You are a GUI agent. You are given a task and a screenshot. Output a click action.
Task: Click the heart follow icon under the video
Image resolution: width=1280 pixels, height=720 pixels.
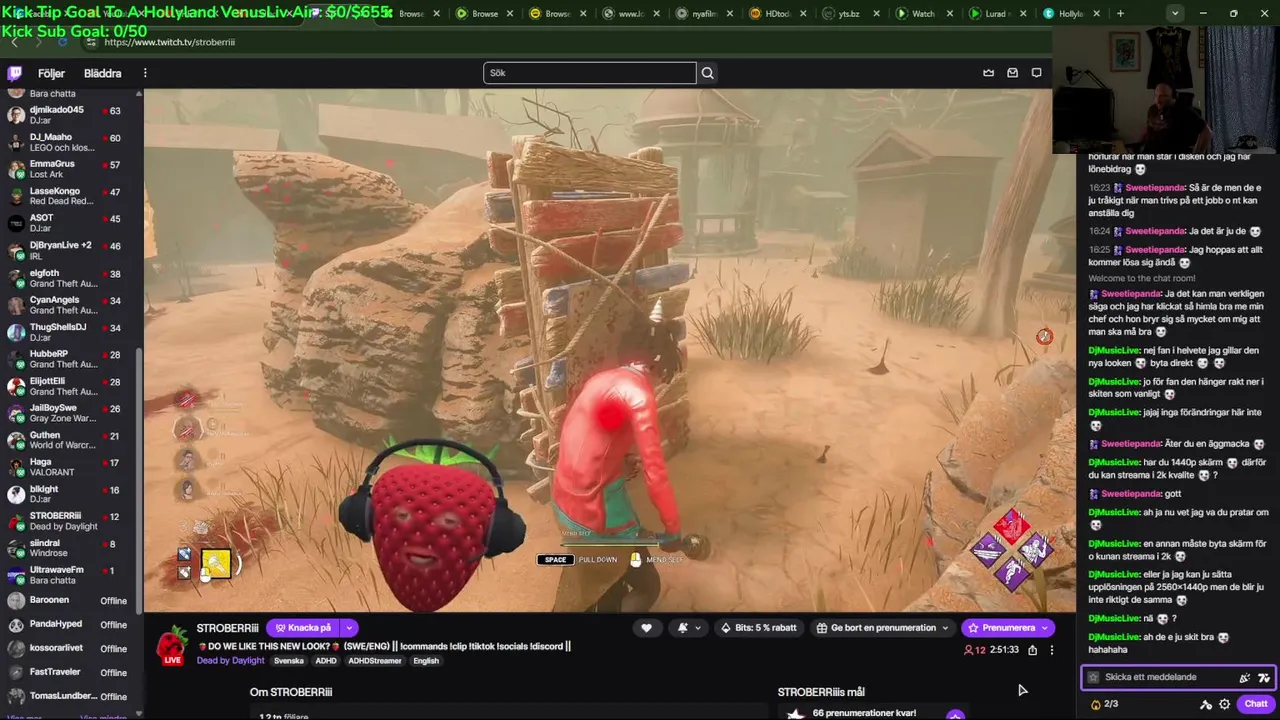[x=646, y=628]
